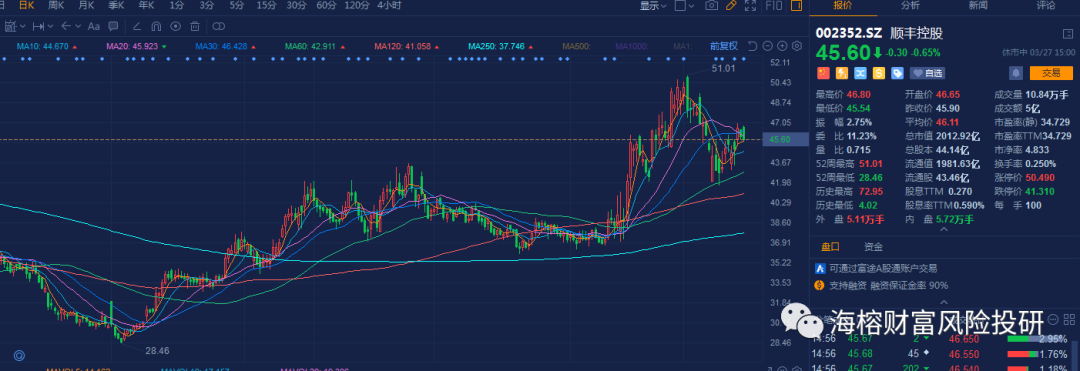Open the chart indicator template icon
The width and height of the screenshot is (1080, 371).
[x=10, y=26]
